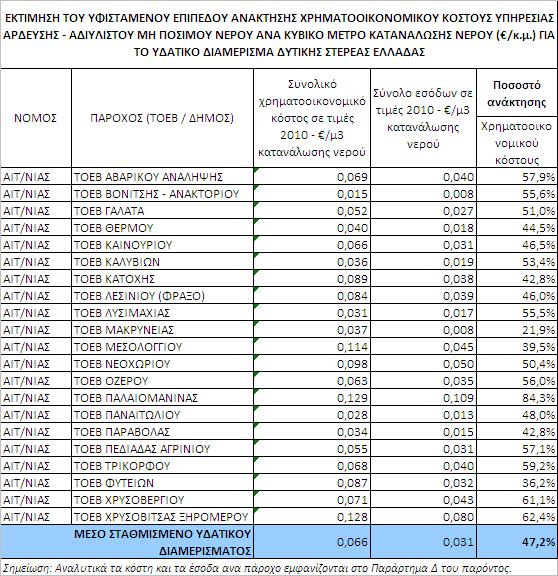Select the ΝΟΜΟΣ column header cell
Image resolution: width=558 pixels, height=576 pixels.
[x=36, y=118]
